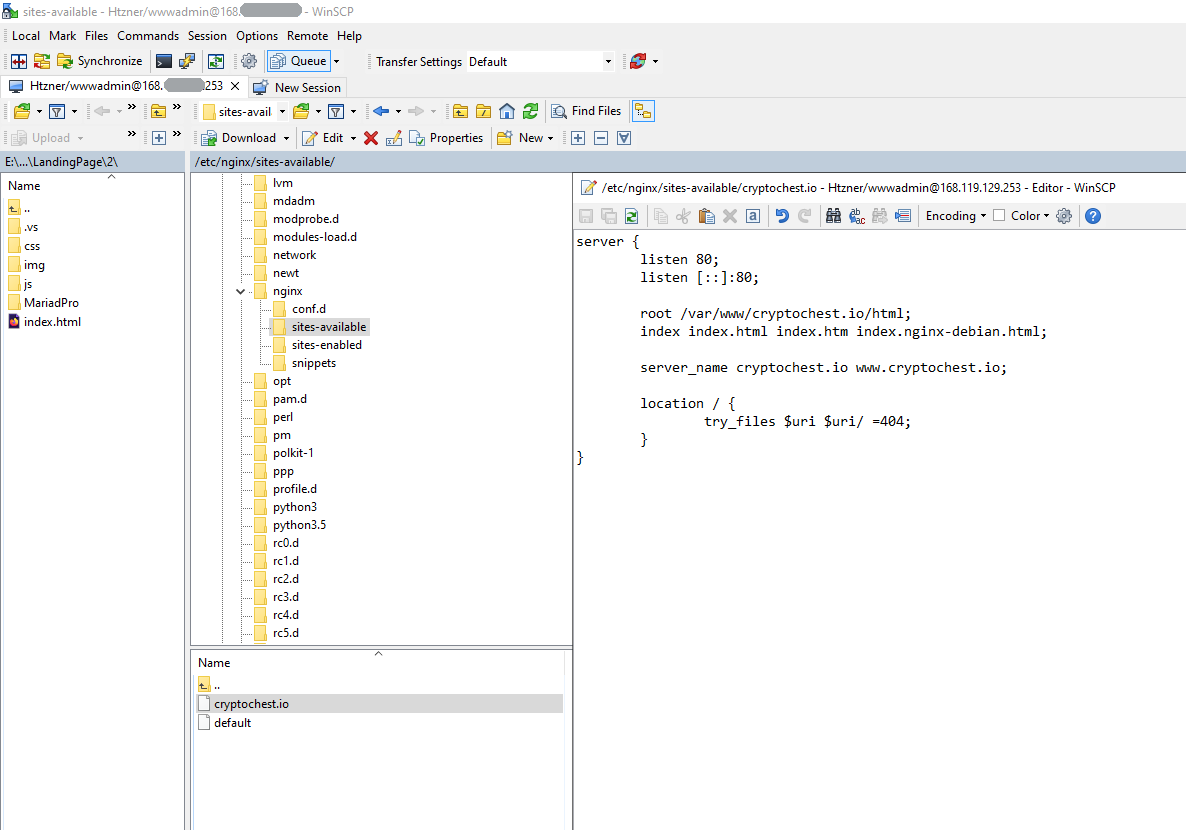Go to remote home directory
Viewport: 1186px width, 830px height.
click(x=507, y=111)
